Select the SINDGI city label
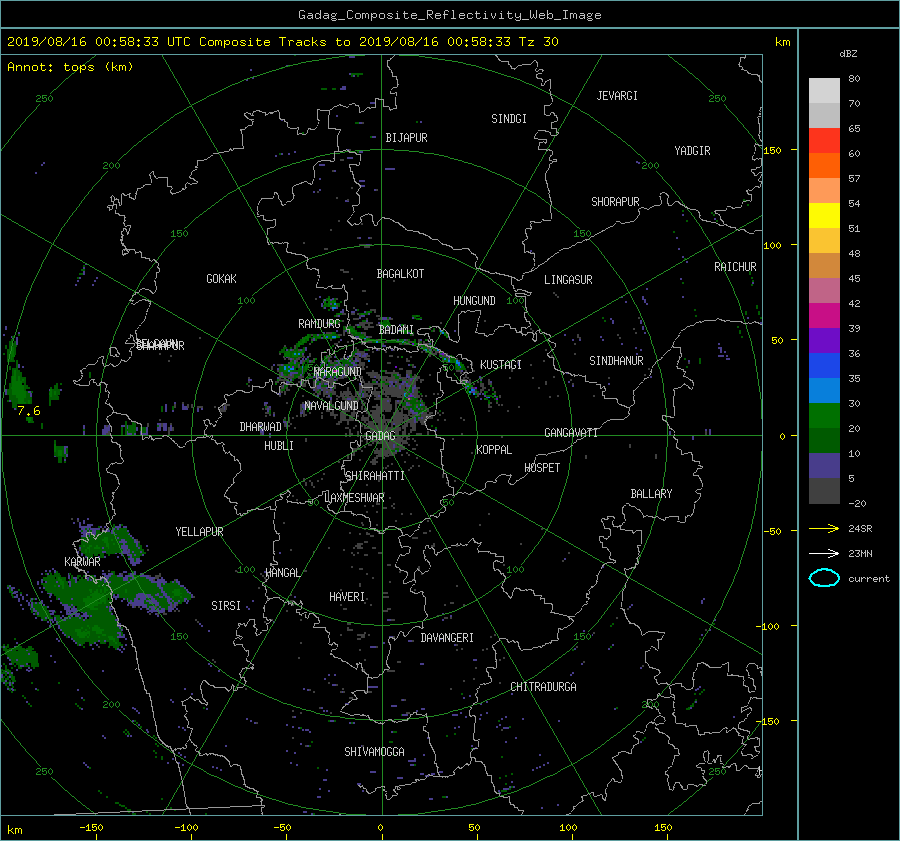The image size is (900, 841). tap(509, 118)
